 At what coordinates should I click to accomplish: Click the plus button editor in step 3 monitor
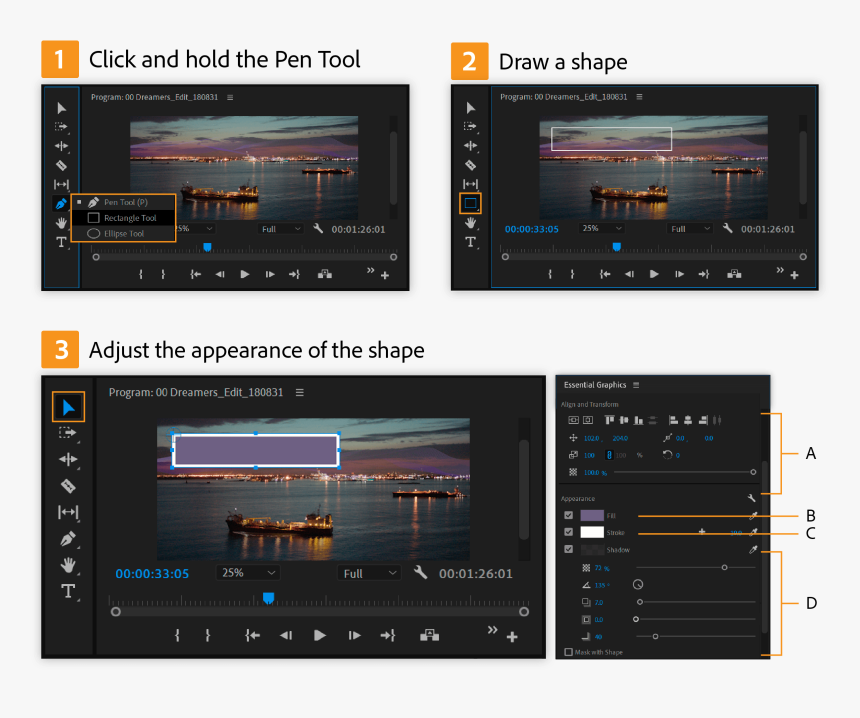tap(512, 637)
